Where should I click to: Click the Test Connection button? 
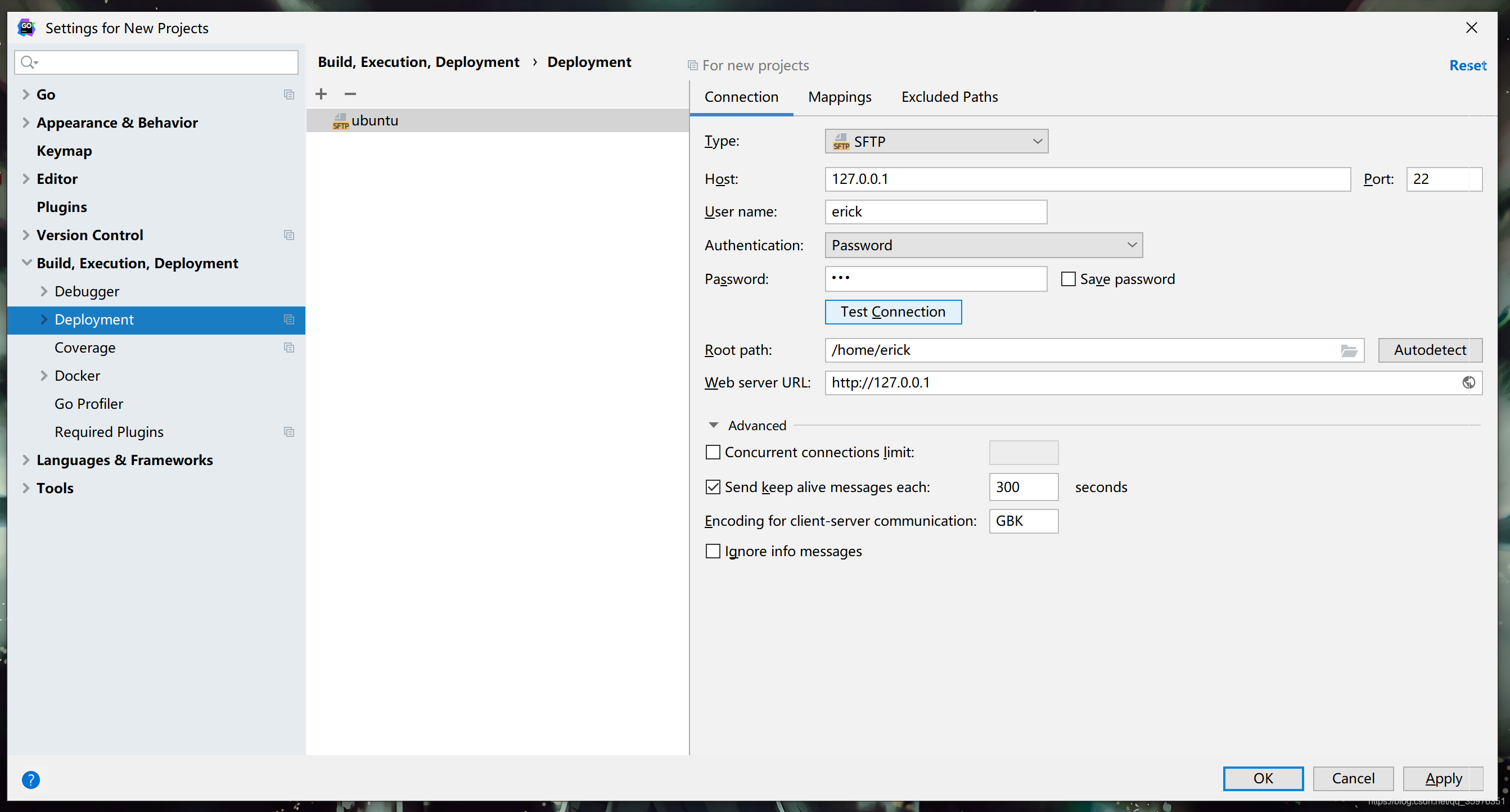click(892, 311)
